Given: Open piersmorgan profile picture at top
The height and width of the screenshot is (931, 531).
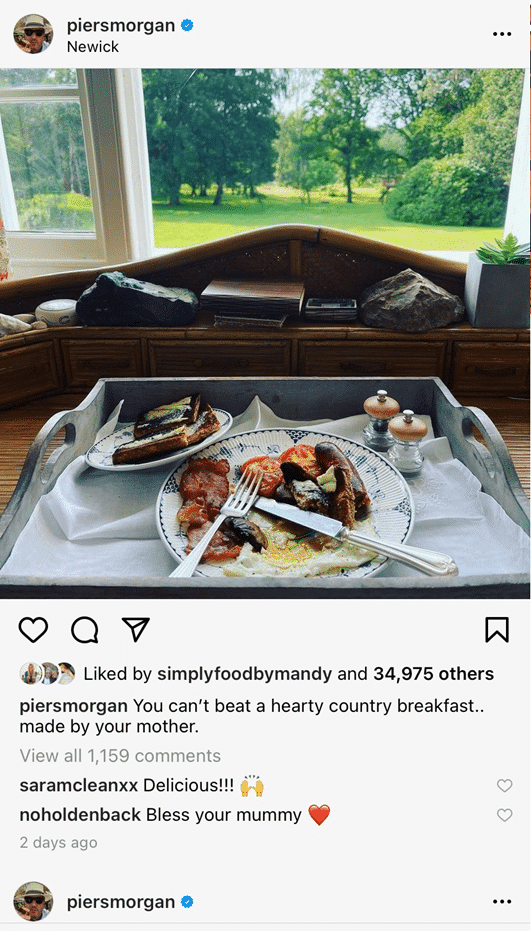Looking at the screenshot, I should click(33, 34).
